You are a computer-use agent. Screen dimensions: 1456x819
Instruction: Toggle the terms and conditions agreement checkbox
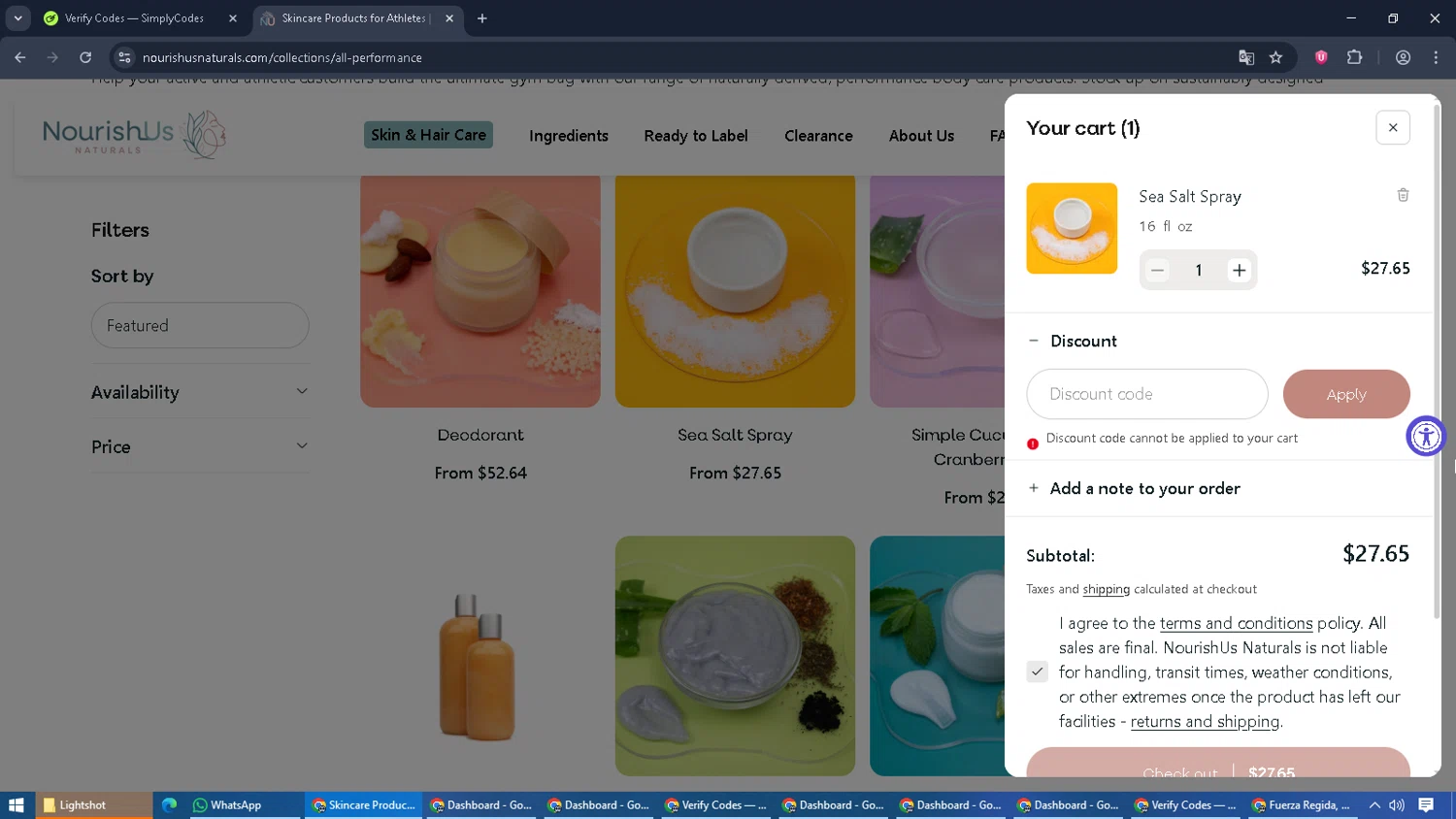click(1037, 672)
